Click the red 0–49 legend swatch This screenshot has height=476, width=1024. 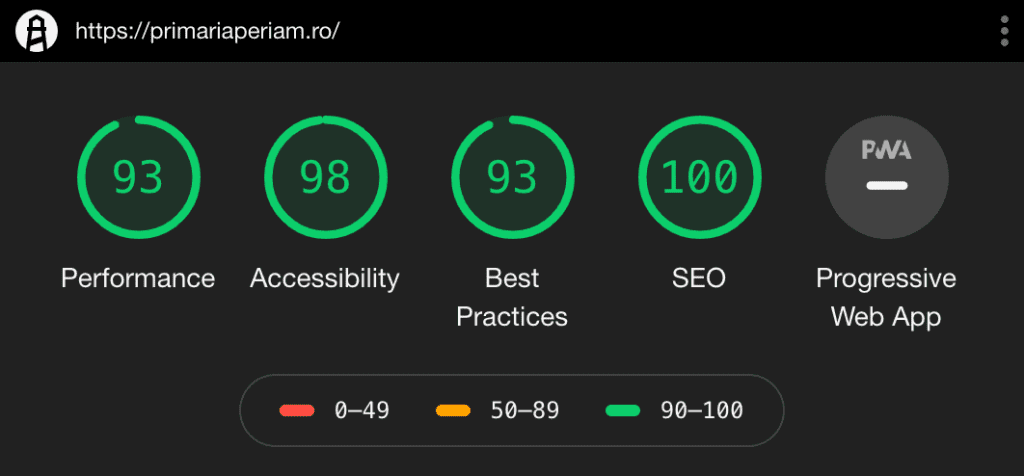(x=297, y=410)
